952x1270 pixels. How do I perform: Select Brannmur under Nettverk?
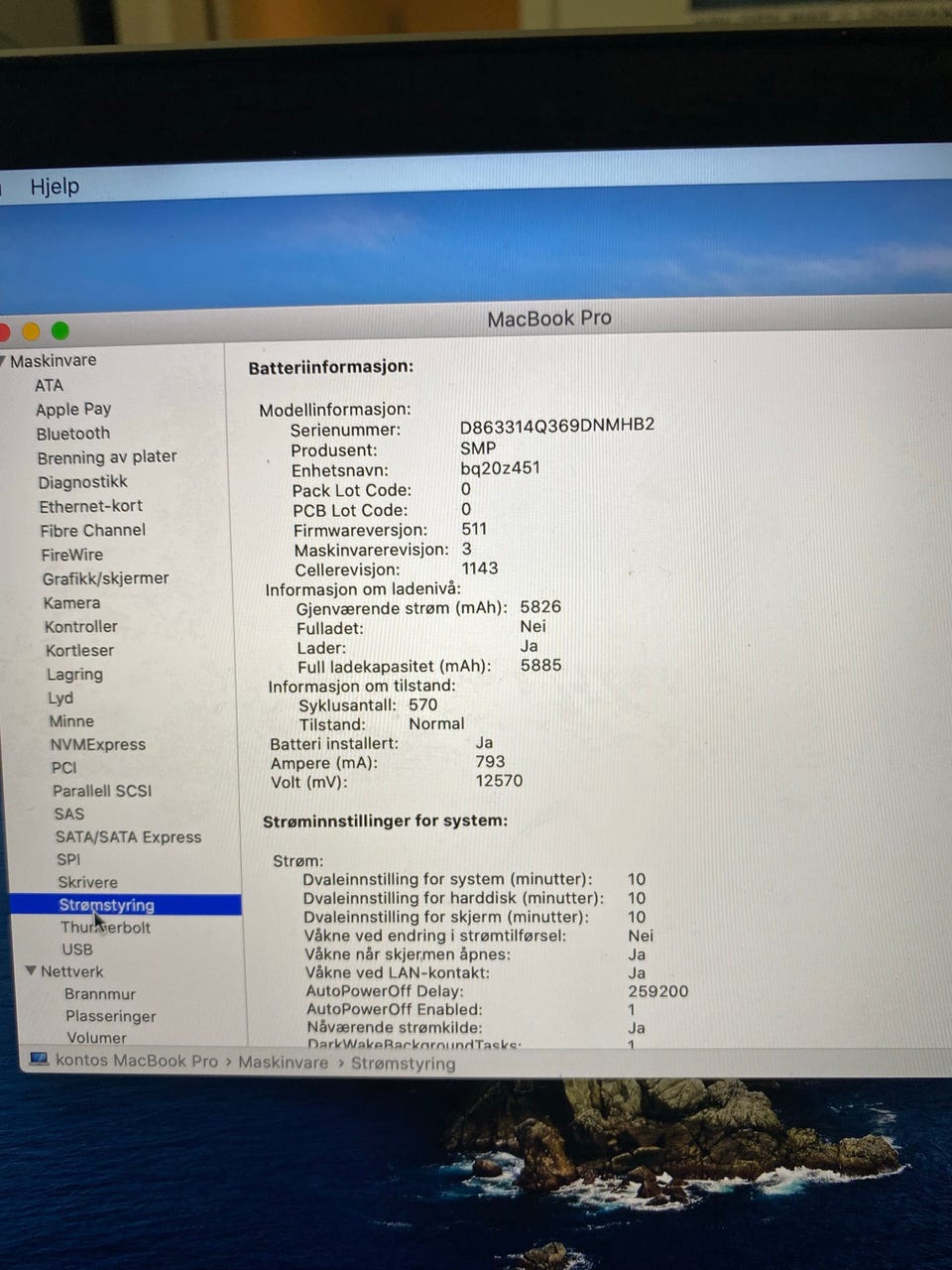pos(100,994)
